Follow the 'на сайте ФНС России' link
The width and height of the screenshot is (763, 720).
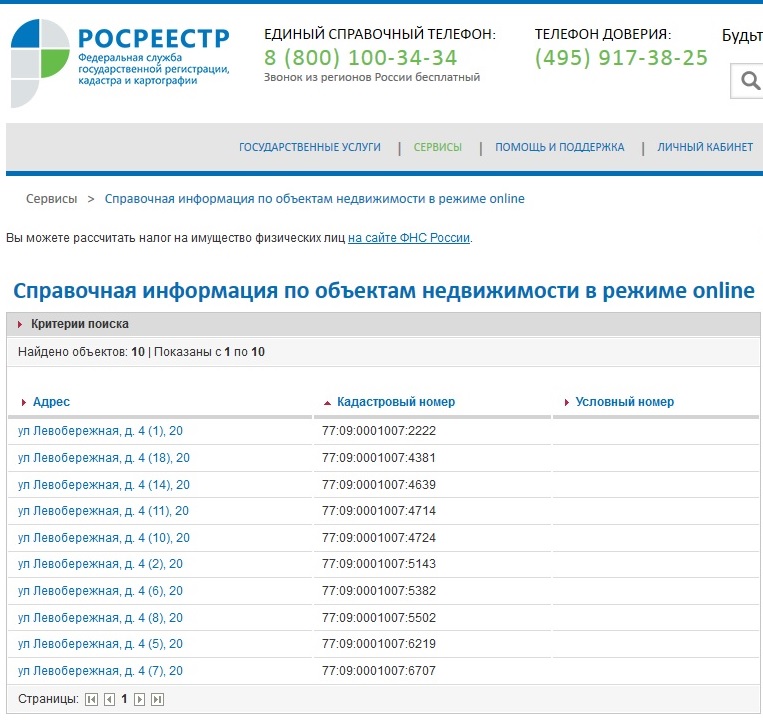[x=409, y=238]
